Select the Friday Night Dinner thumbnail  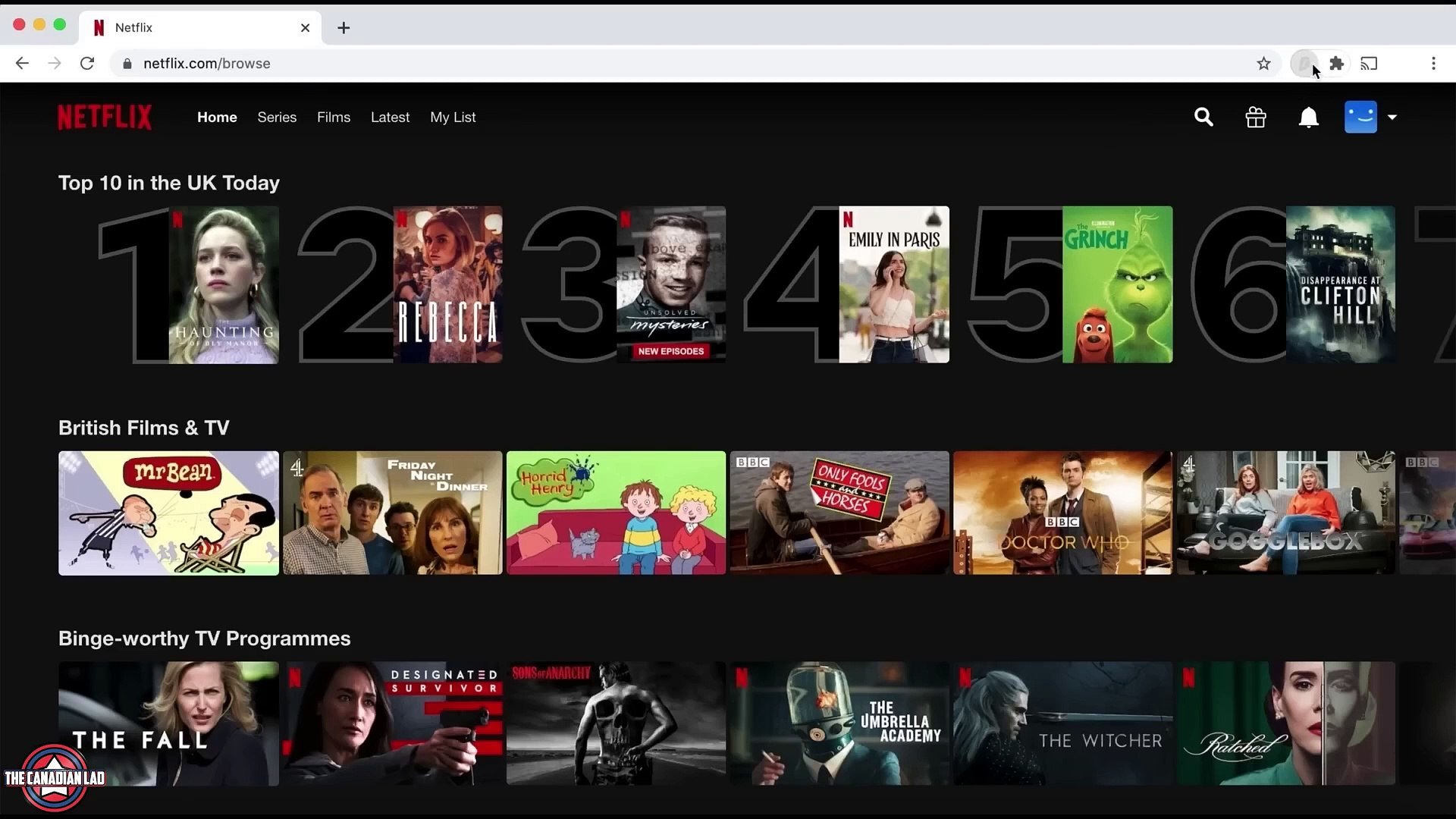coord(392,513)
